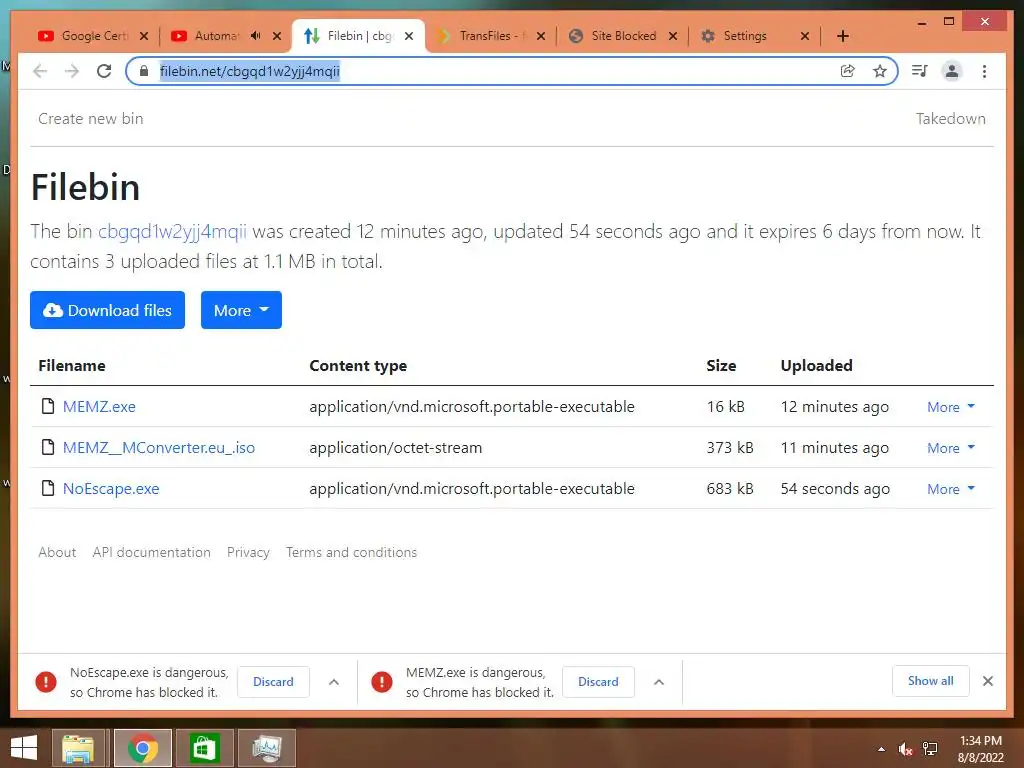Screen dimensions: 1024x768
Task: Open the Chrome profile avatar
Action: tap(952, 71)
